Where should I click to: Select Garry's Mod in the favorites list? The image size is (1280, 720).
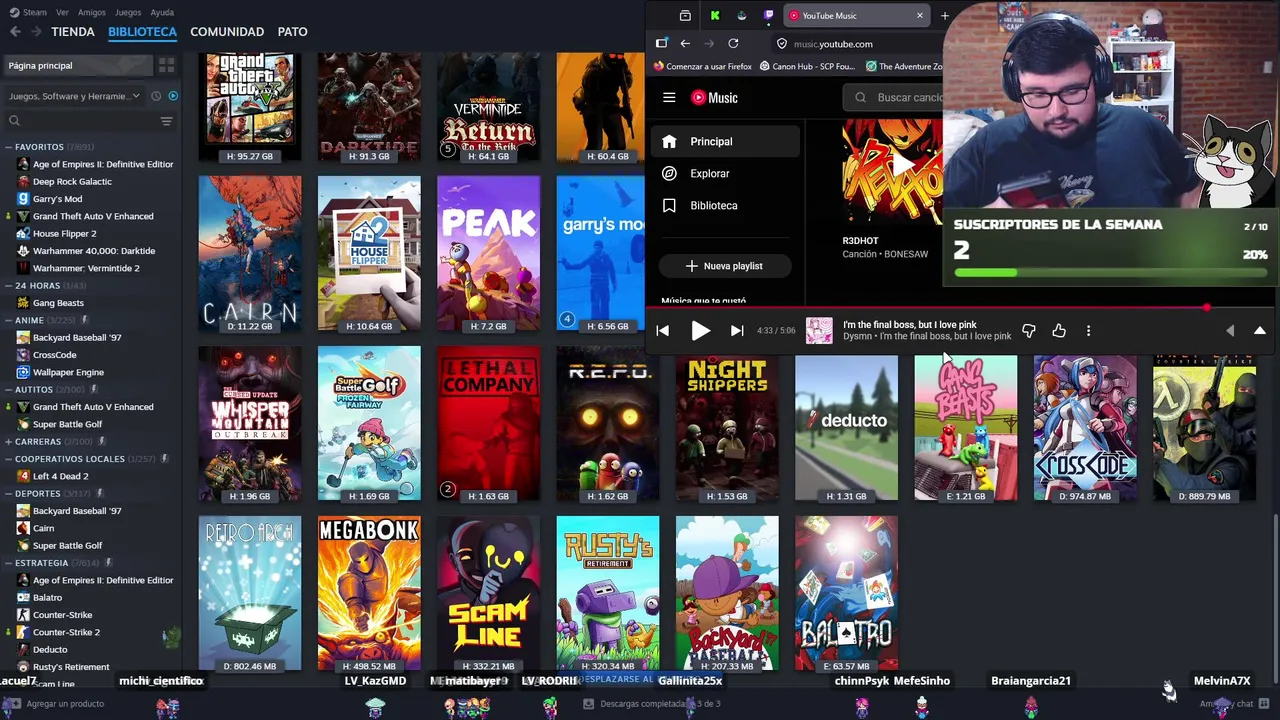(57, 199)
